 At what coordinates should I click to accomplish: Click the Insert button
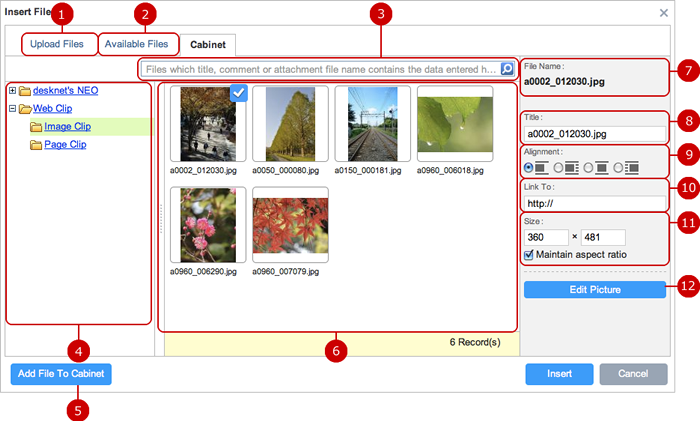[x=559, y=374]
